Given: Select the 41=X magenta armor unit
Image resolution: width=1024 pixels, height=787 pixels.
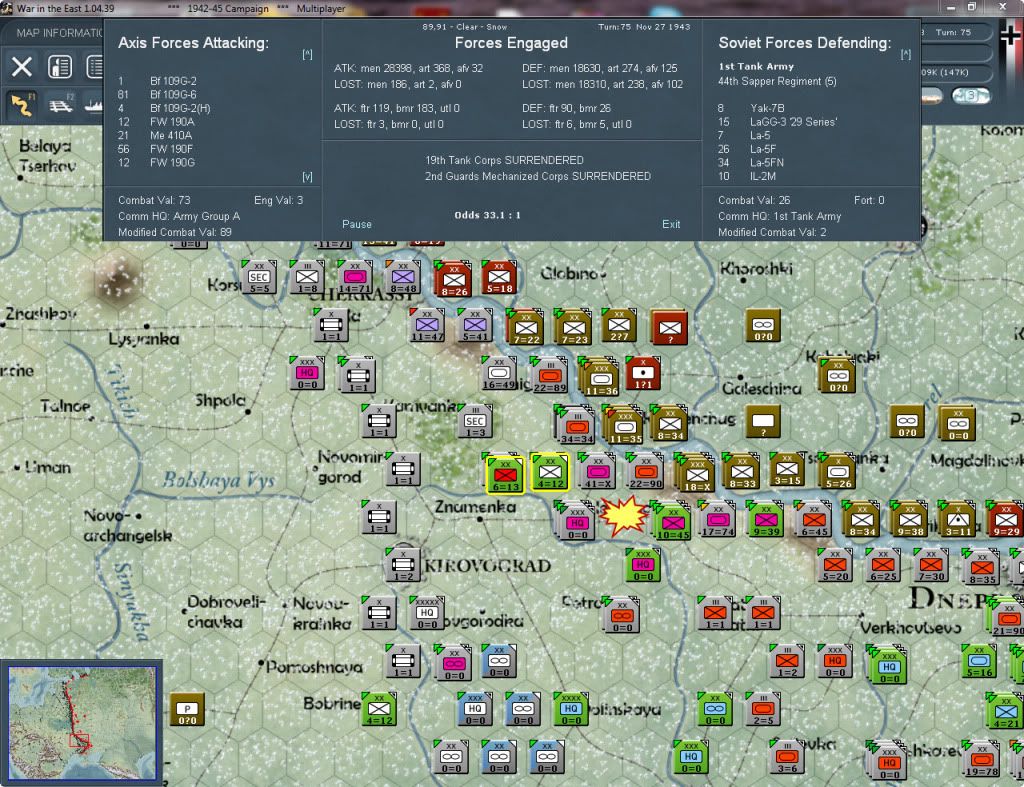Looking at the screenshot, I should [x=597, y=471].
